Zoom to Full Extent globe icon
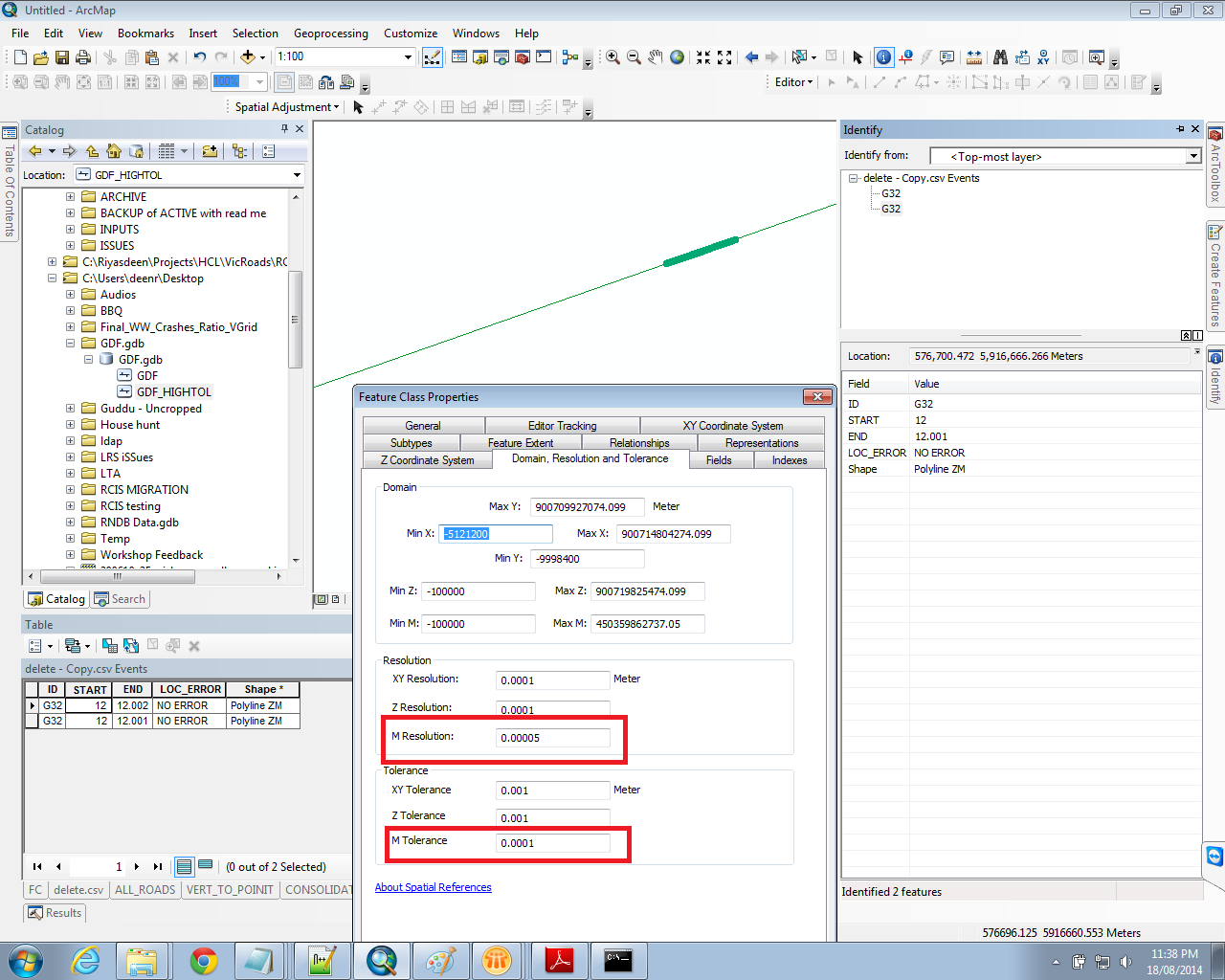Viewport: 1225px width, 980px height. pos(677,57)
